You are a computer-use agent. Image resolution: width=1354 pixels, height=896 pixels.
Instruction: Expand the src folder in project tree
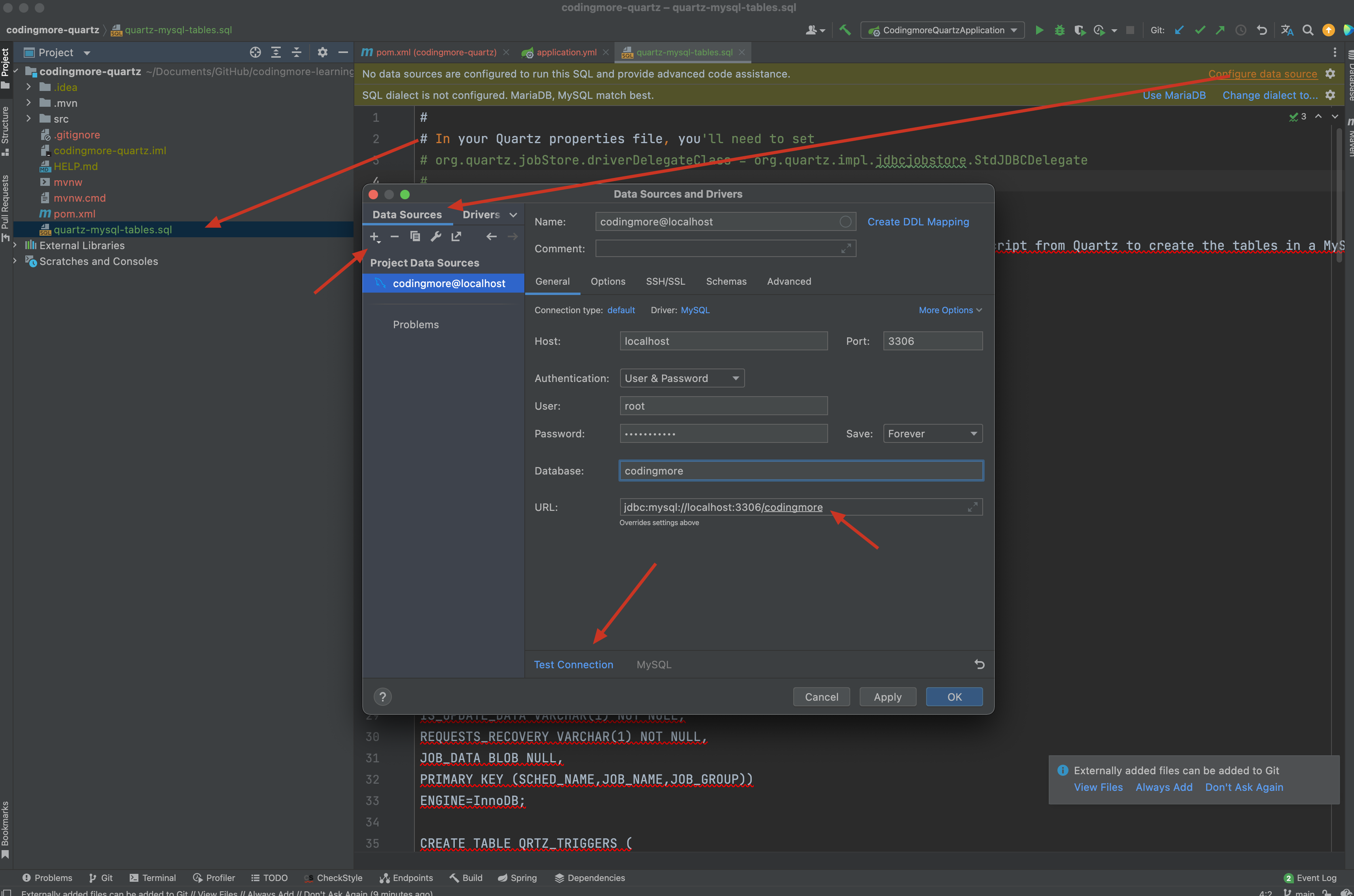[x=28, y=119]
